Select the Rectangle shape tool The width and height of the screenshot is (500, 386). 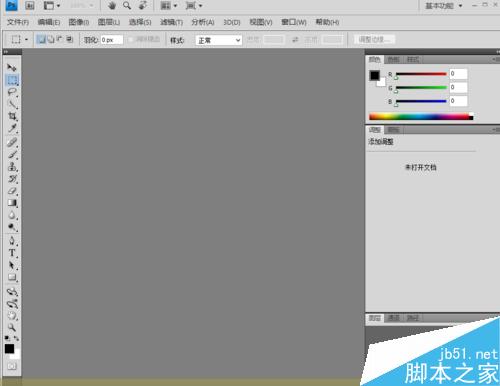pos(12,277)
